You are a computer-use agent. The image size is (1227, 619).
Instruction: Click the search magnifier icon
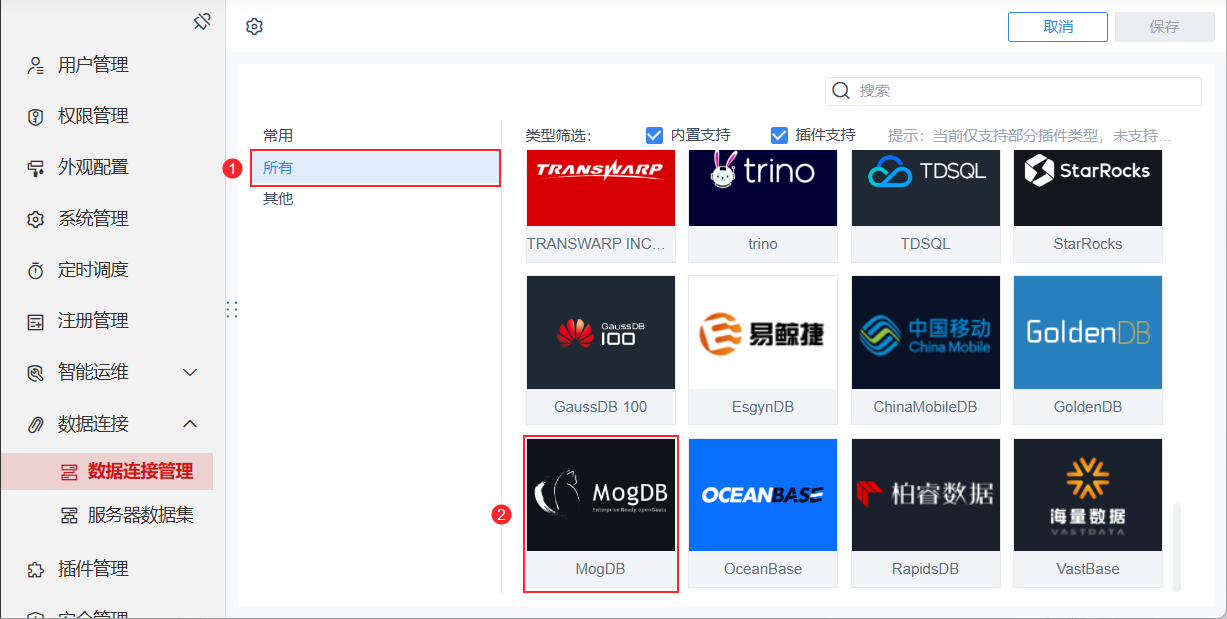841,90
